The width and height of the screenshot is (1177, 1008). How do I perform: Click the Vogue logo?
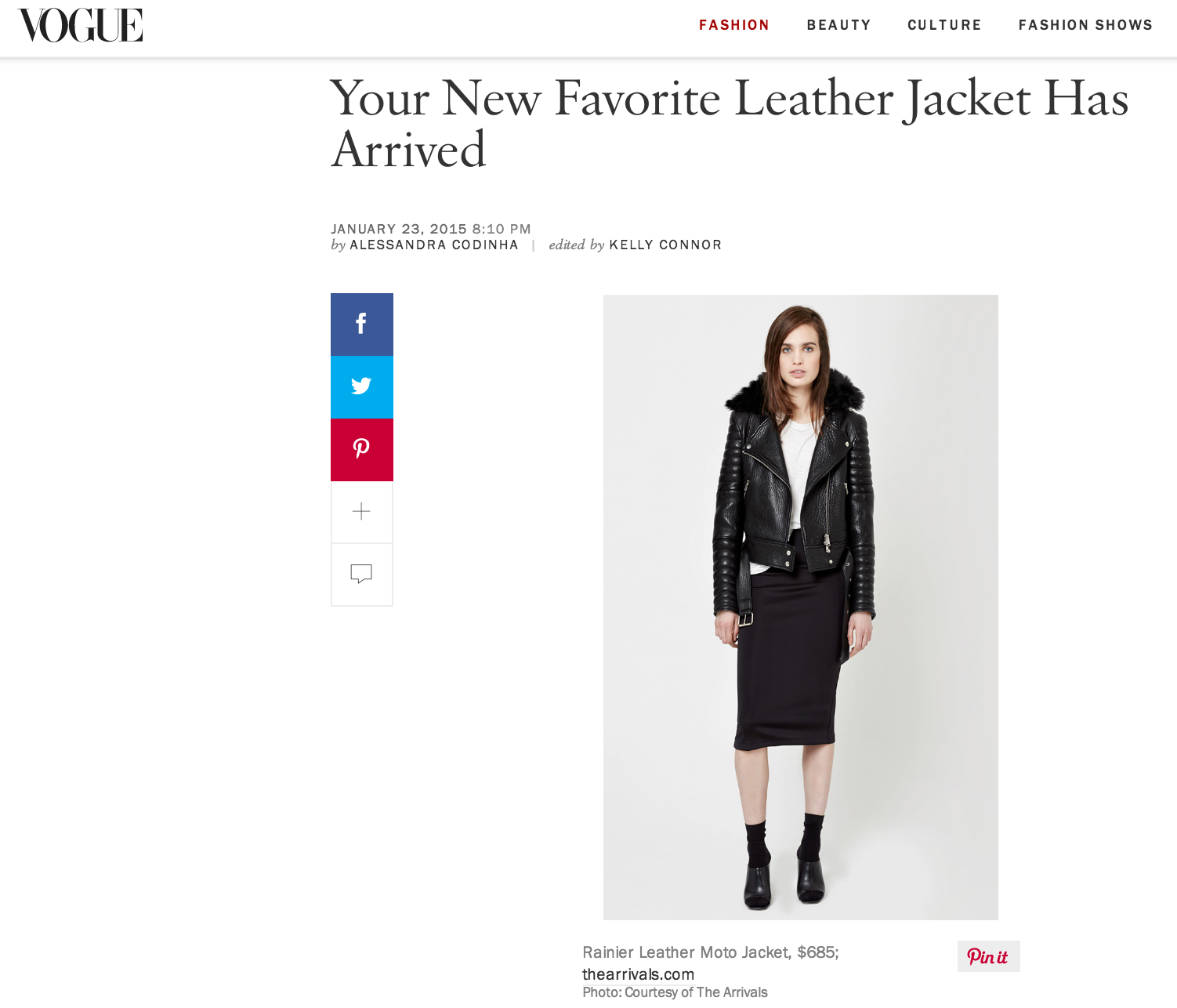81,25
